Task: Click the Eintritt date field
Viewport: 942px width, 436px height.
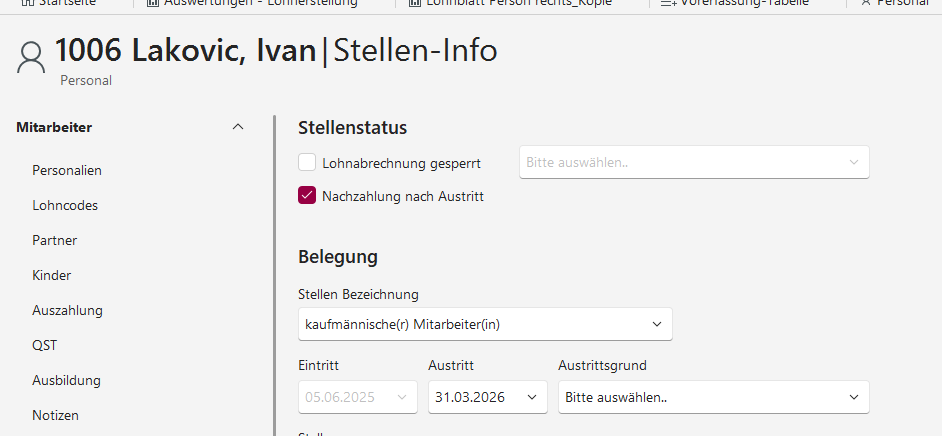Action: coord(357,397)
